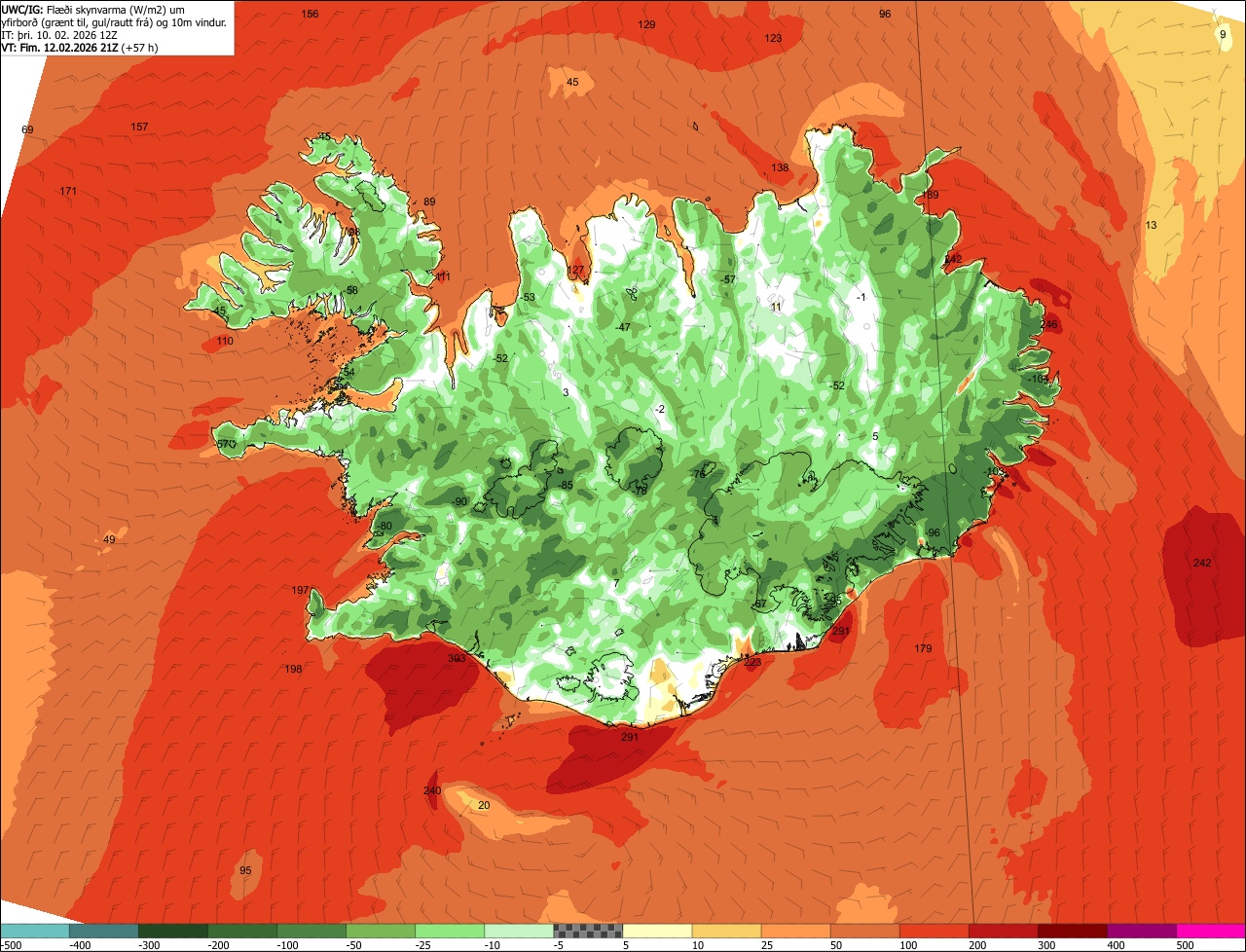Click the map value '110'
This screenshot has width=1246, height=952.
click(x=225, y=341)
